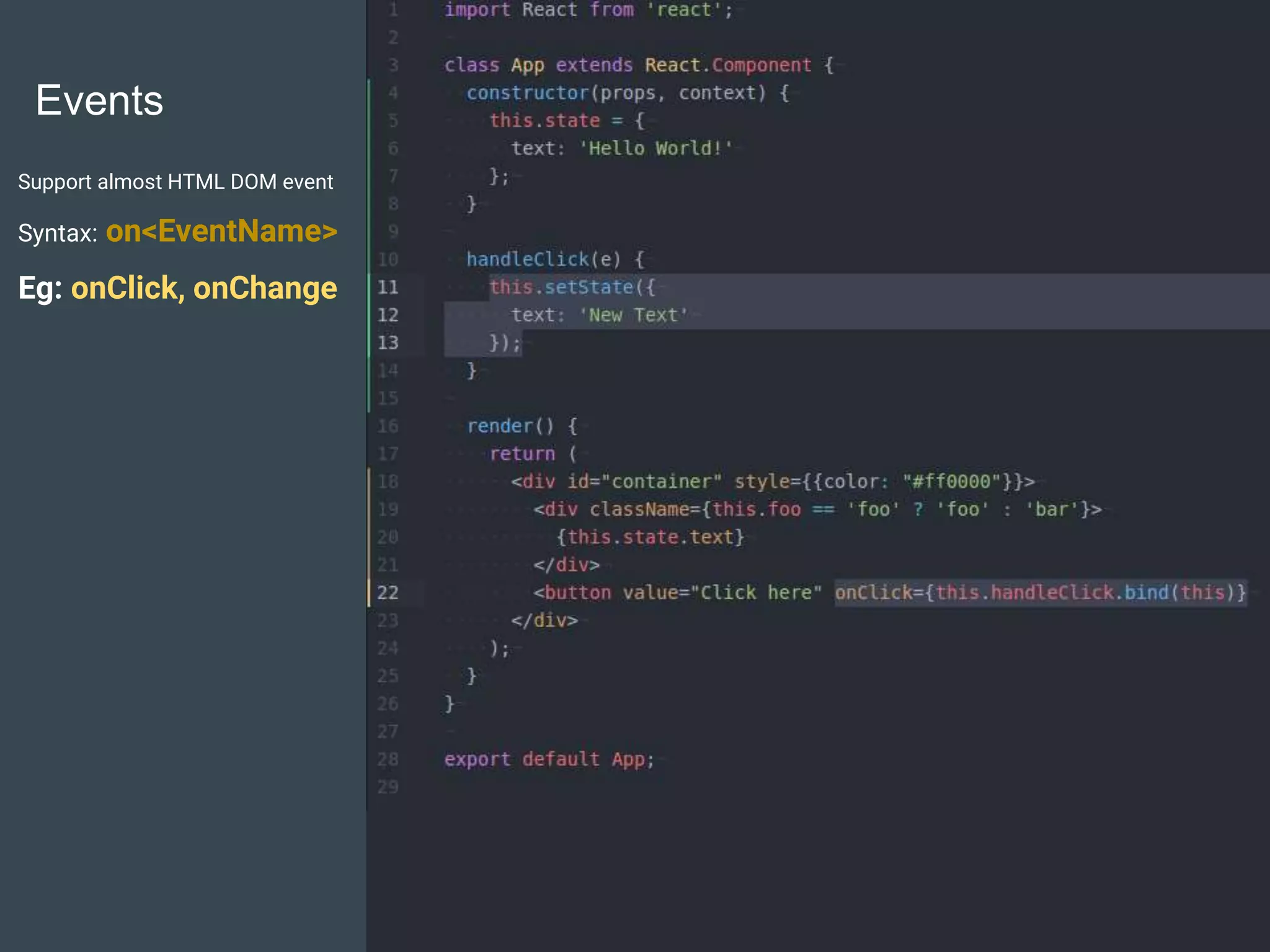Image resolution: width=1270 pixels, height=952 pixels.
Task: Click the 'Hello World!' string literal
Action: (655, 148)
